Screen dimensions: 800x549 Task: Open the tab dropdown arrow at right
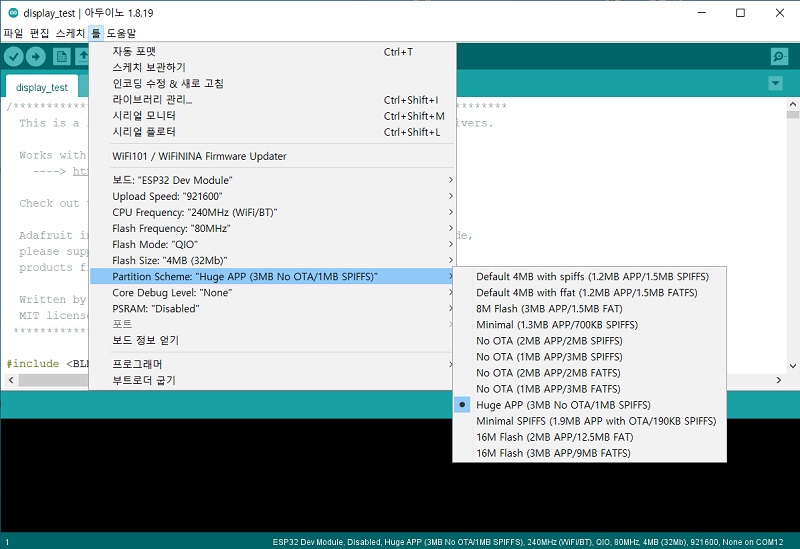(776, 83)
